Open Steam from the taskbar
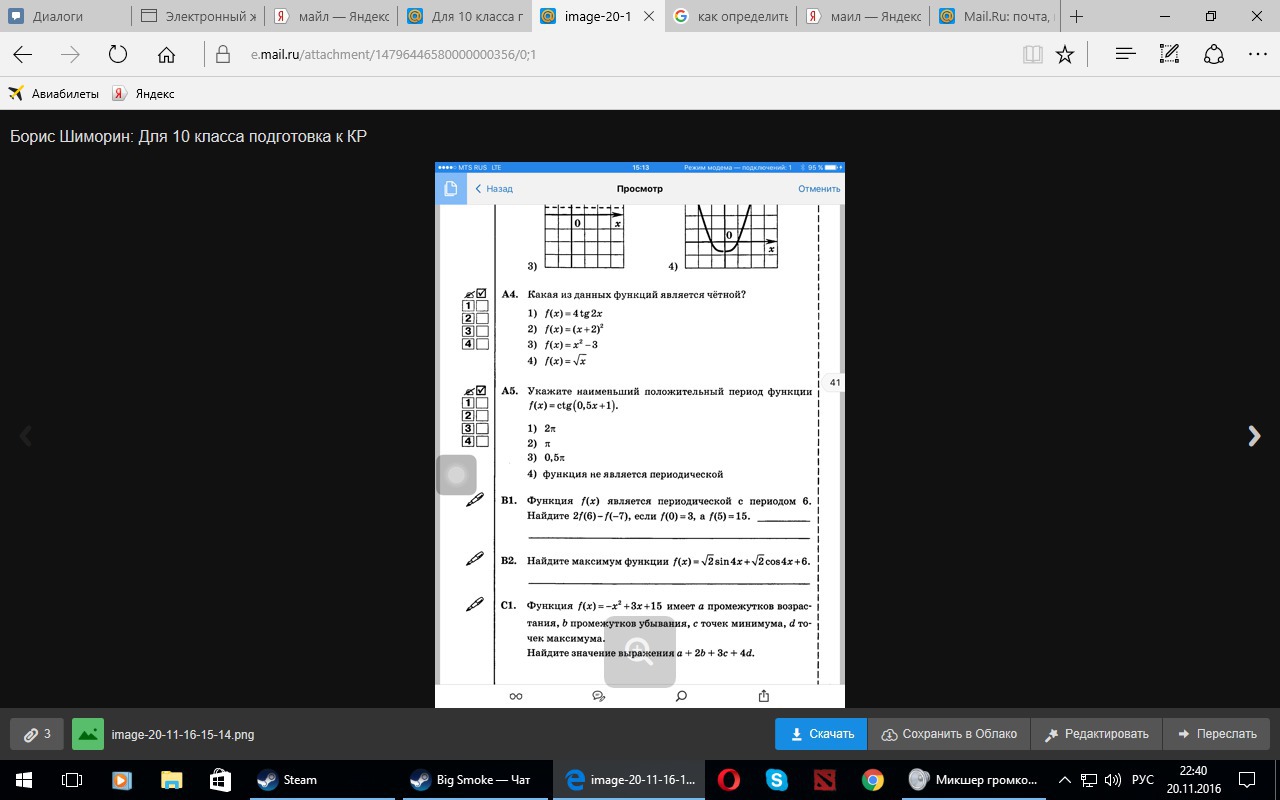This screenshot has height=800, width=1280. 287,780
